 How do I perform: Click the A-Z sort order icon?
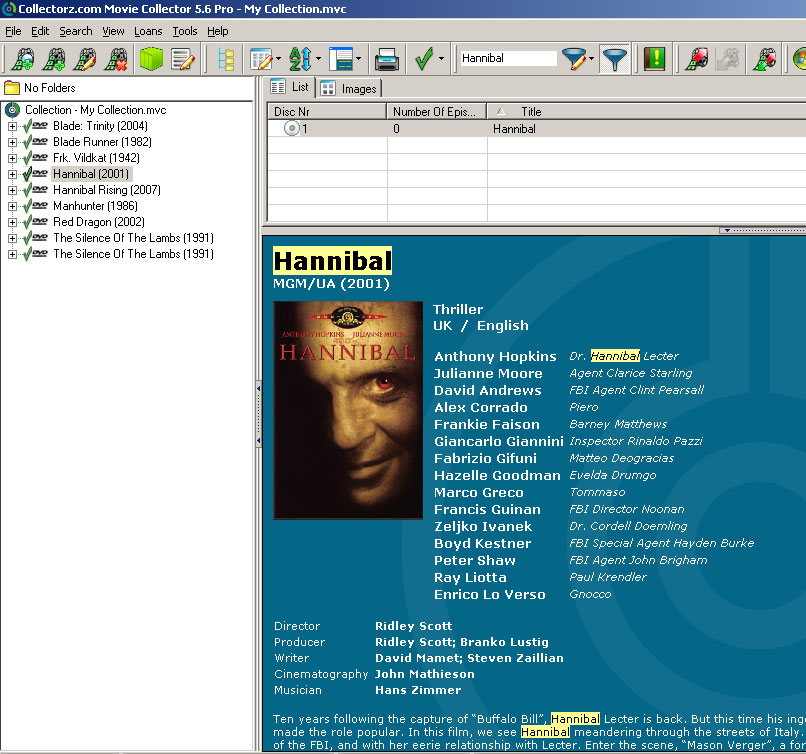coord(300,59)
